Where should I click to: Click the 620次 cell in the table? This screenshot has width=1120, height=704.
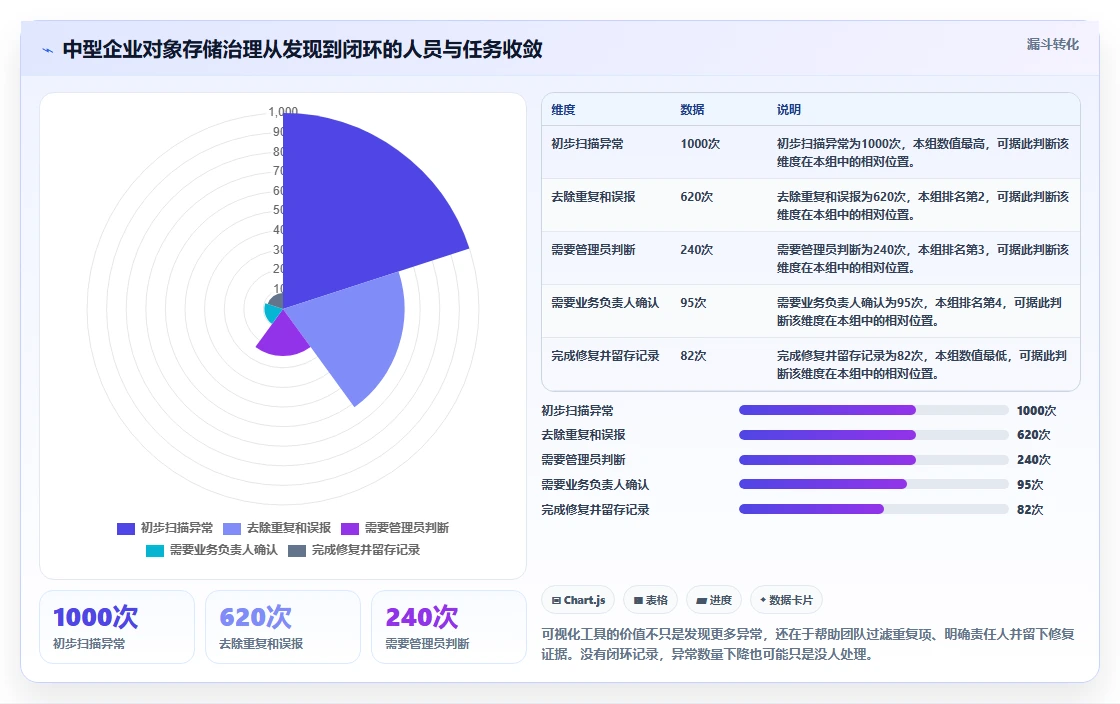pyautogui.click(x=696, y=197)
